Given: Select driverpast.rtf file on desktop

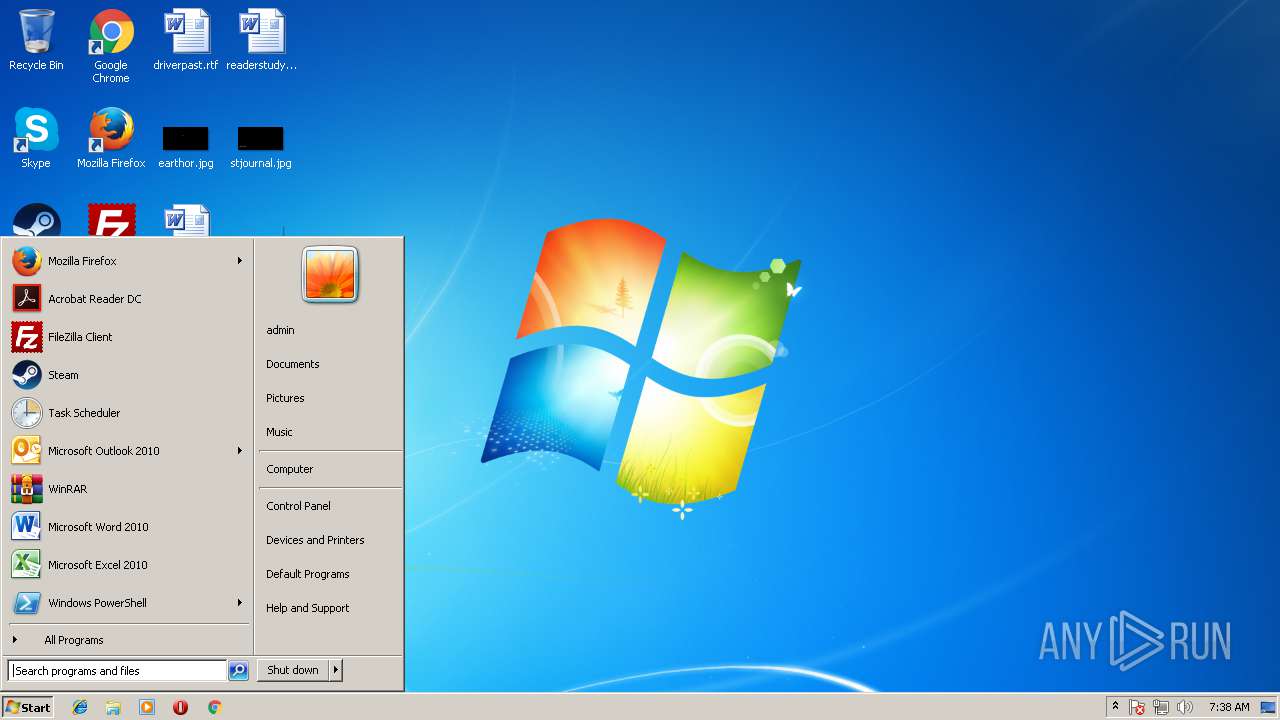Looking at the screenshot, I should pos(186,40).
